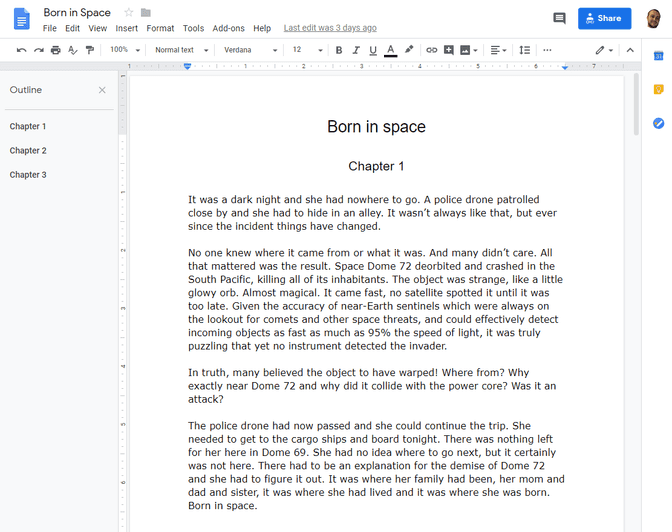Image resolution: width=672 pixels, height=532 pixels.
Task: Open the 100% zoom dropdown
Action: (125, 50)
